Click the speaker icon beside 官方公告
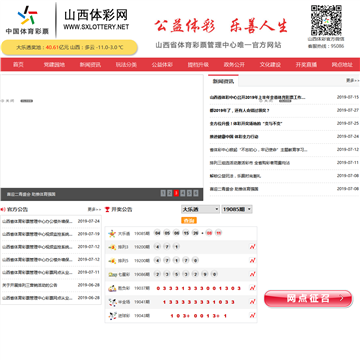This screenshot has width=360, height=360. pos(3,209)
